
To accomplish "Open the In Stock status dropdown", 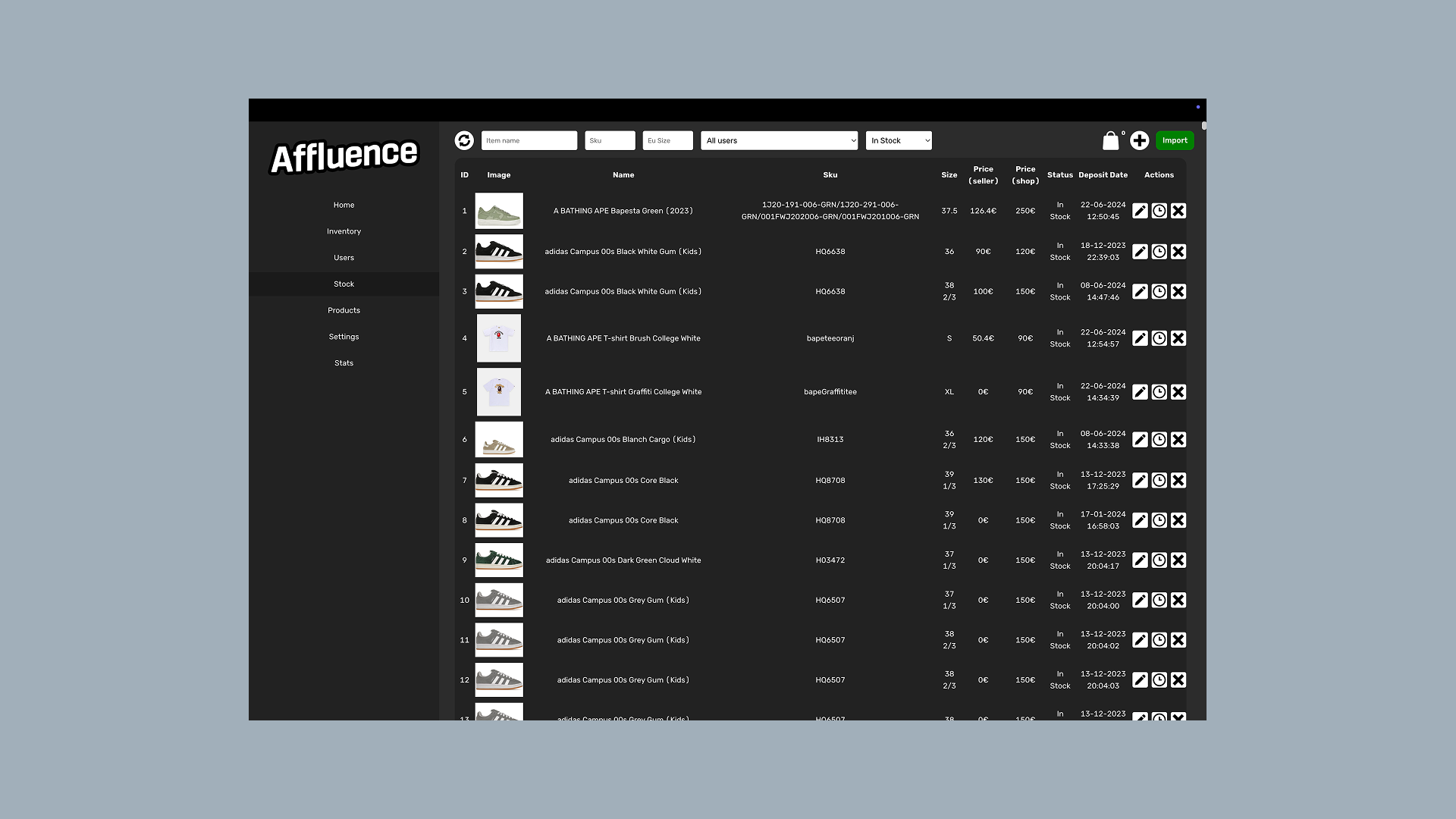I will click(899, 140).
